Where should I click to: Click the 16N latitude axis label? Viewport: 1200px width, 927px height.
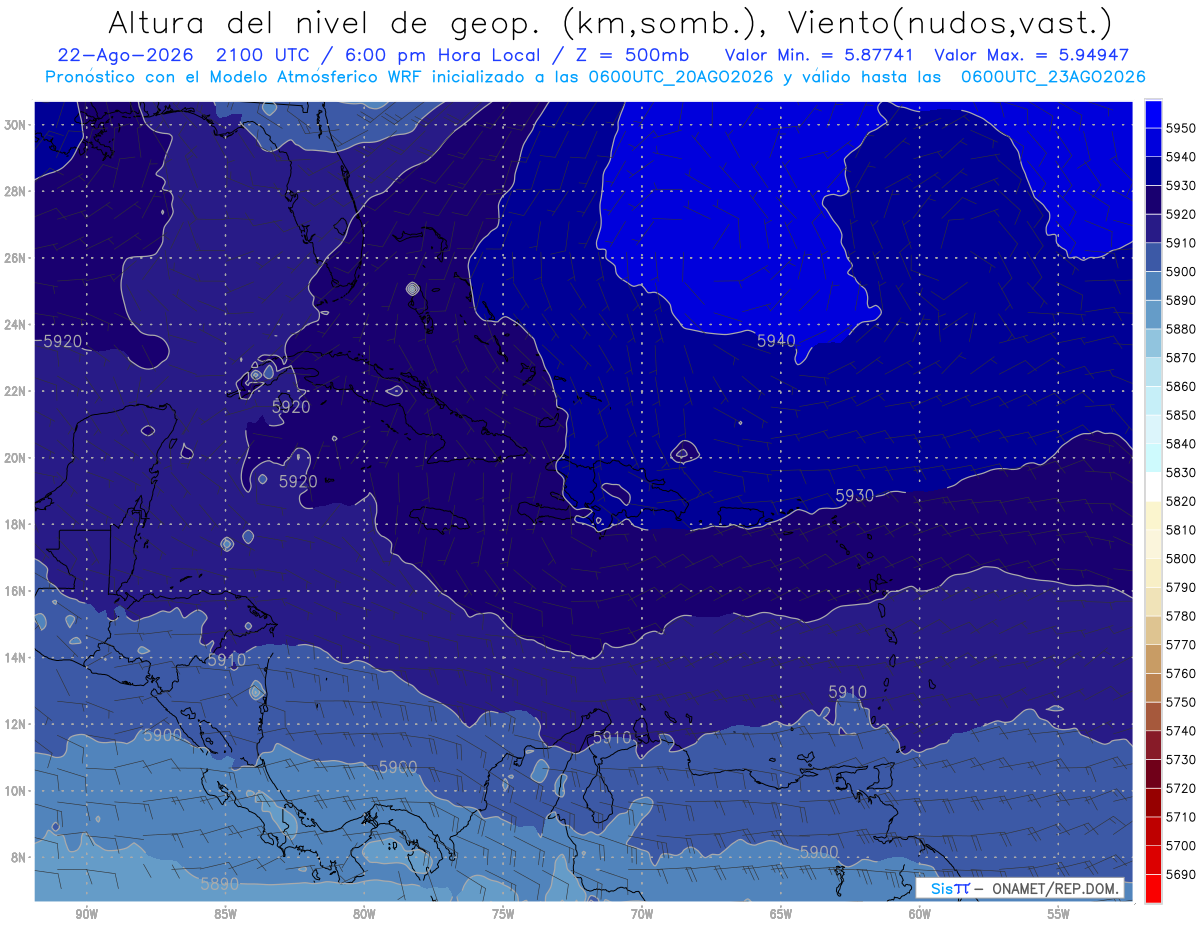pos(15,591)
